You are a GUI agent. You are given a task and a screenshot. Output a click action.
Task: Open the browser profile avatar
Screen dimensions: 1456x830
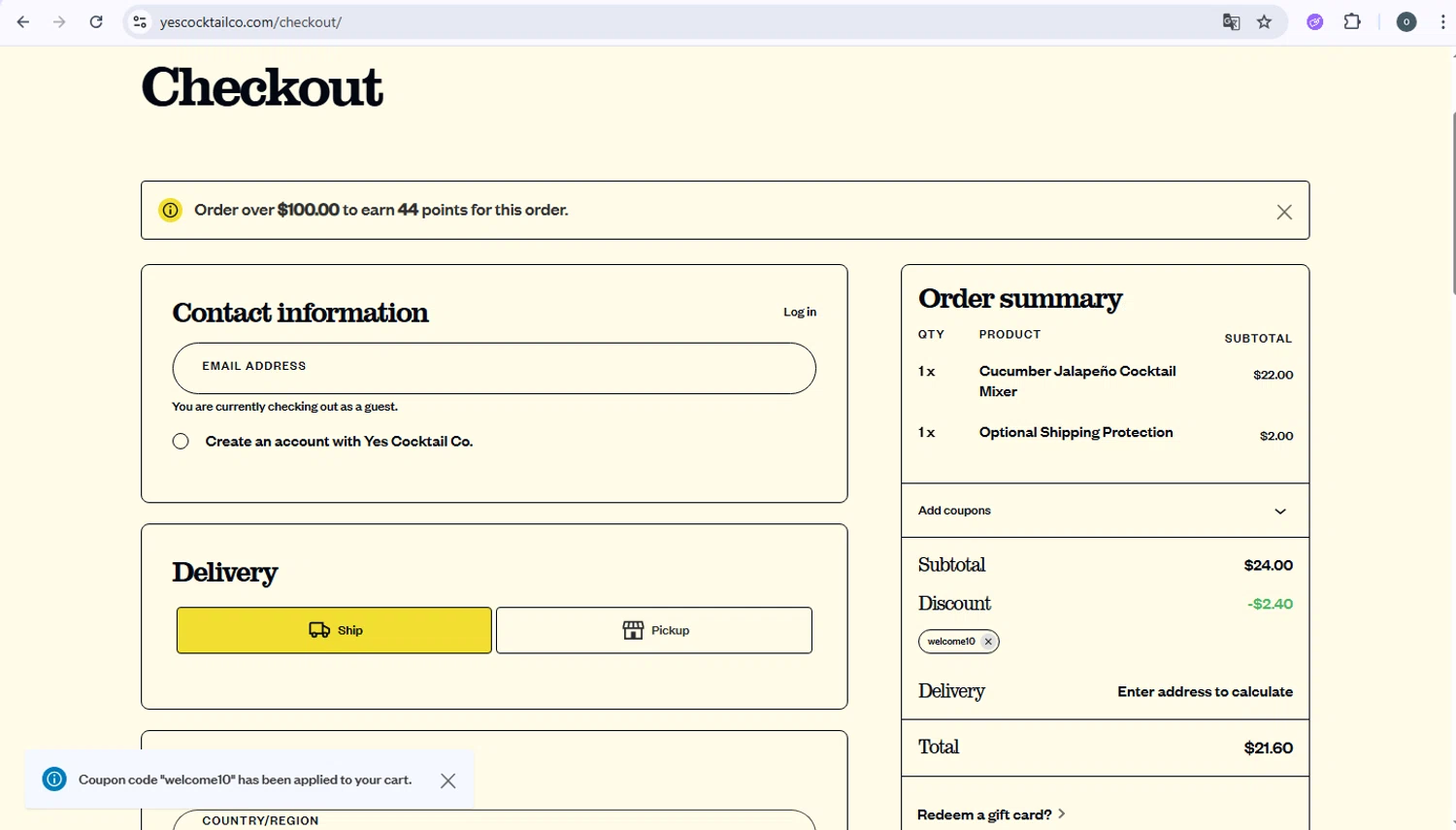[1406, 21]
